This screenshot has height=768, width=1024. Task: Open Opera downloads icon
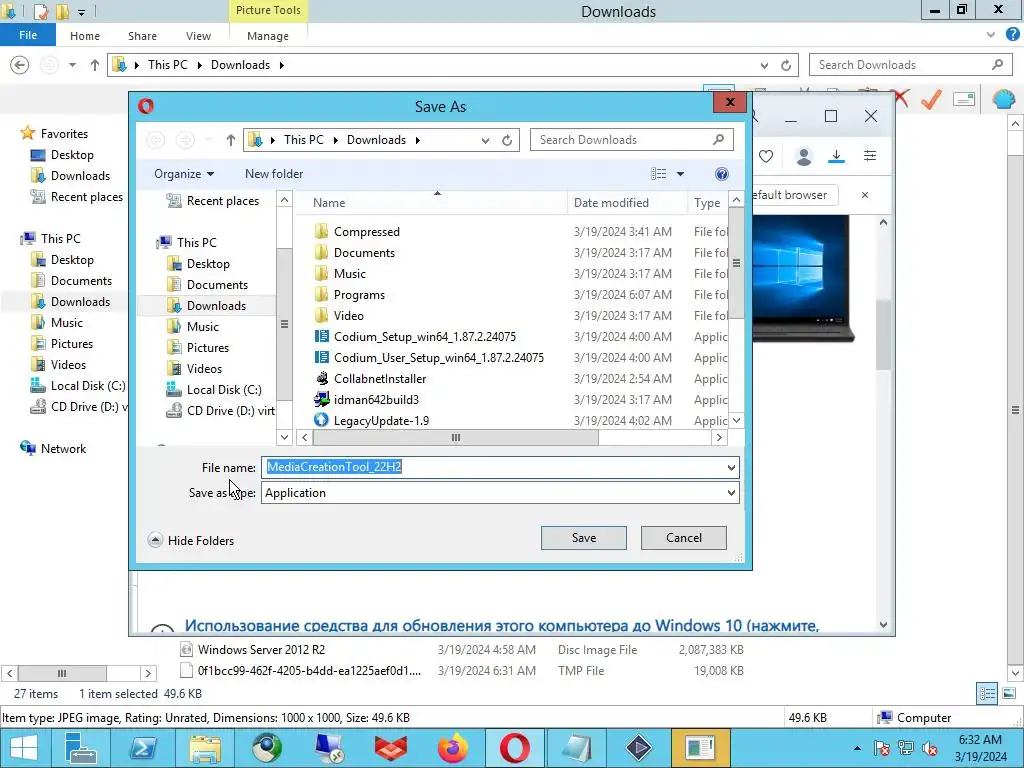(x=837, y=156)
